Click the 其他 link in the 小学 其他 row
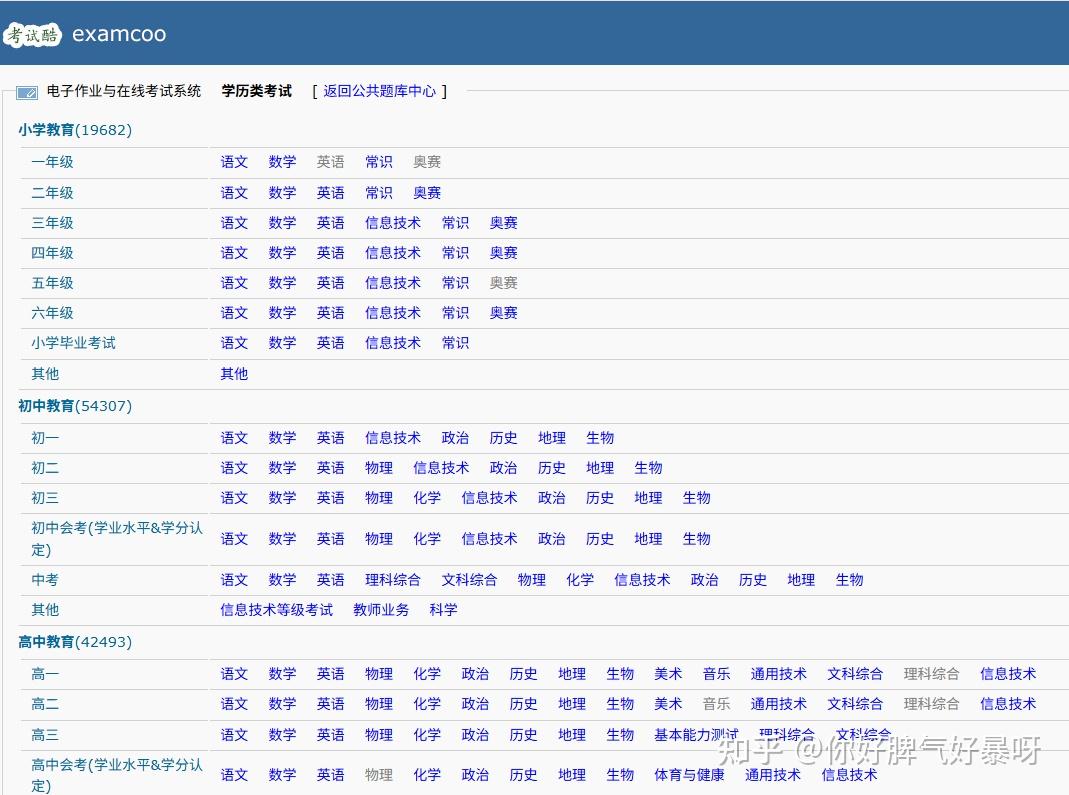 (x=234, y=374)
